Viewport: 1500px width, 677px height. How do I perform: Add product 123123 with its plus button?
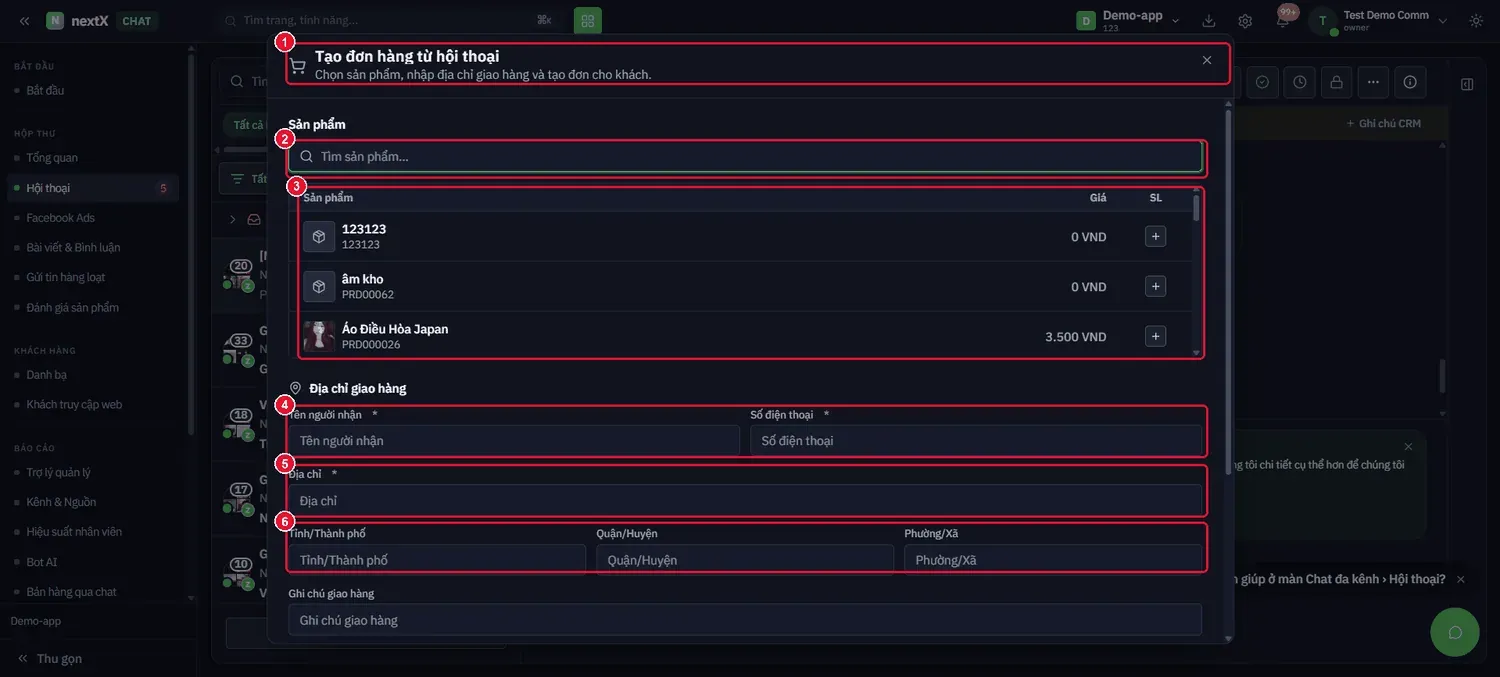pos(1155,237)
